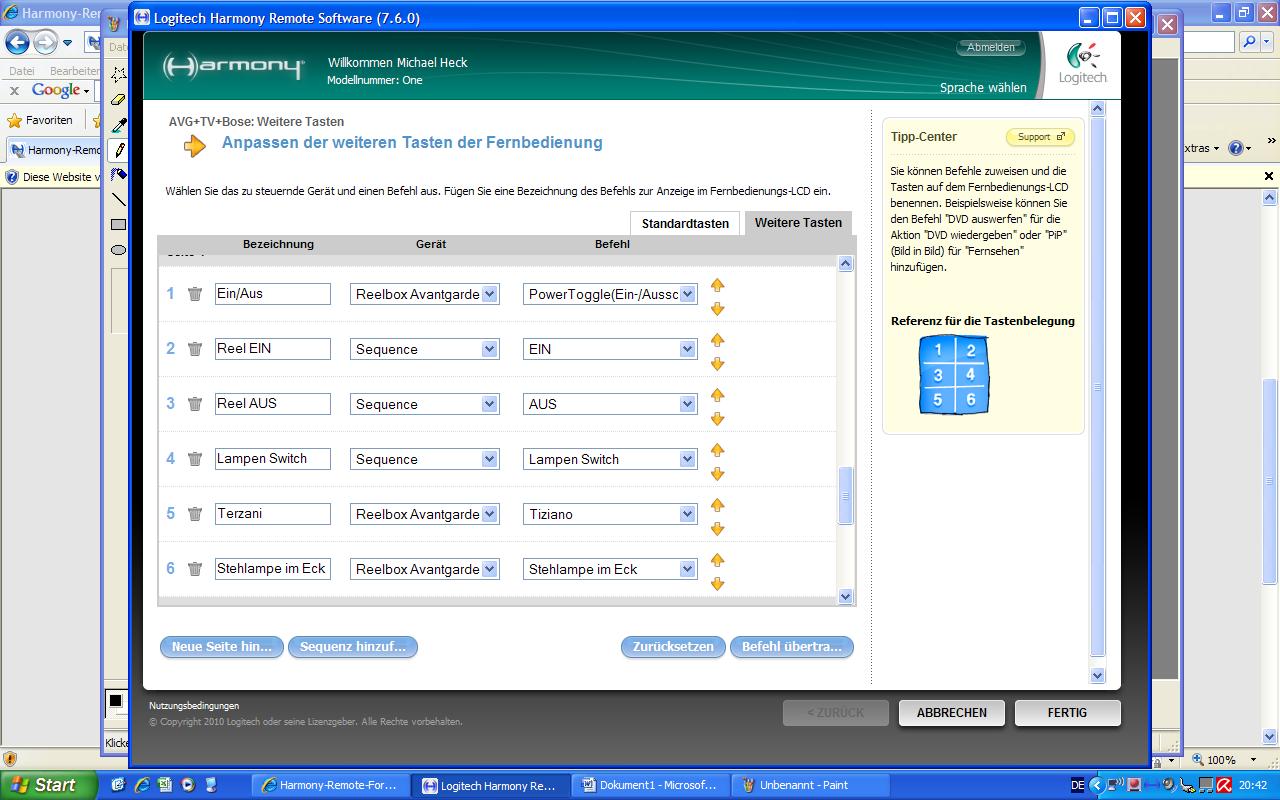This screenshot has height=800, width=1280.
Task: Move Terzani row down with arrow
Action: click(717, 529)
